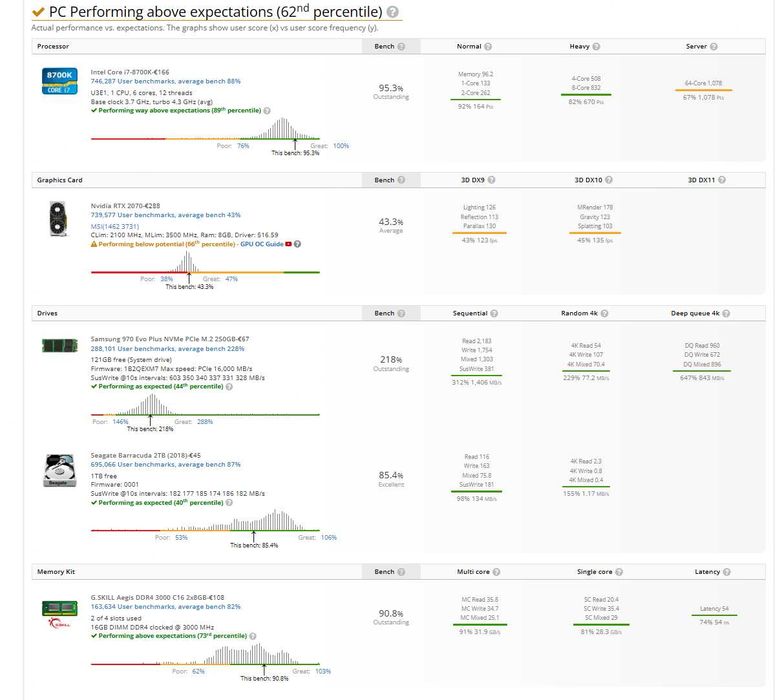Screen dimensions: 782x700
Task: Click help icon next to Normal column header
Action: click(488, 46)
